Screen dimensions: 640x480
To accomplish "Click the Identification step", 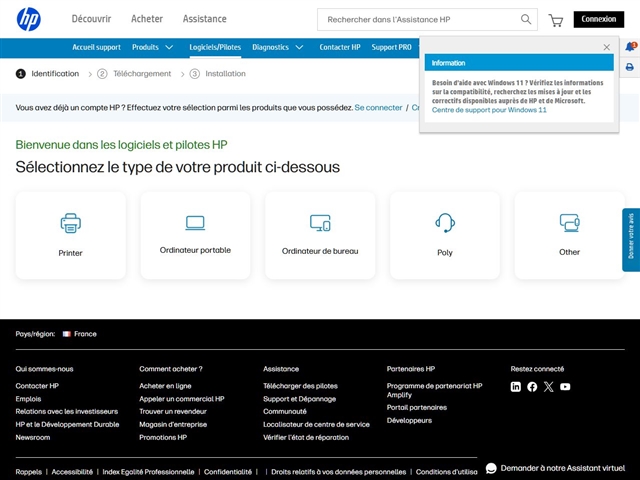I will (47, 74).
